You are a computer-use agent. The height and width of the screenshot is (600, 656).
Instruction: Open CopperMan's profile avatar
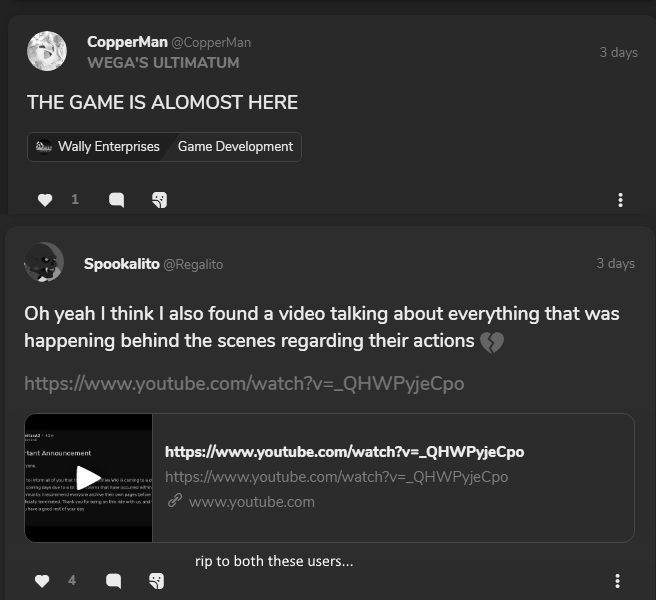pos(47,51)
